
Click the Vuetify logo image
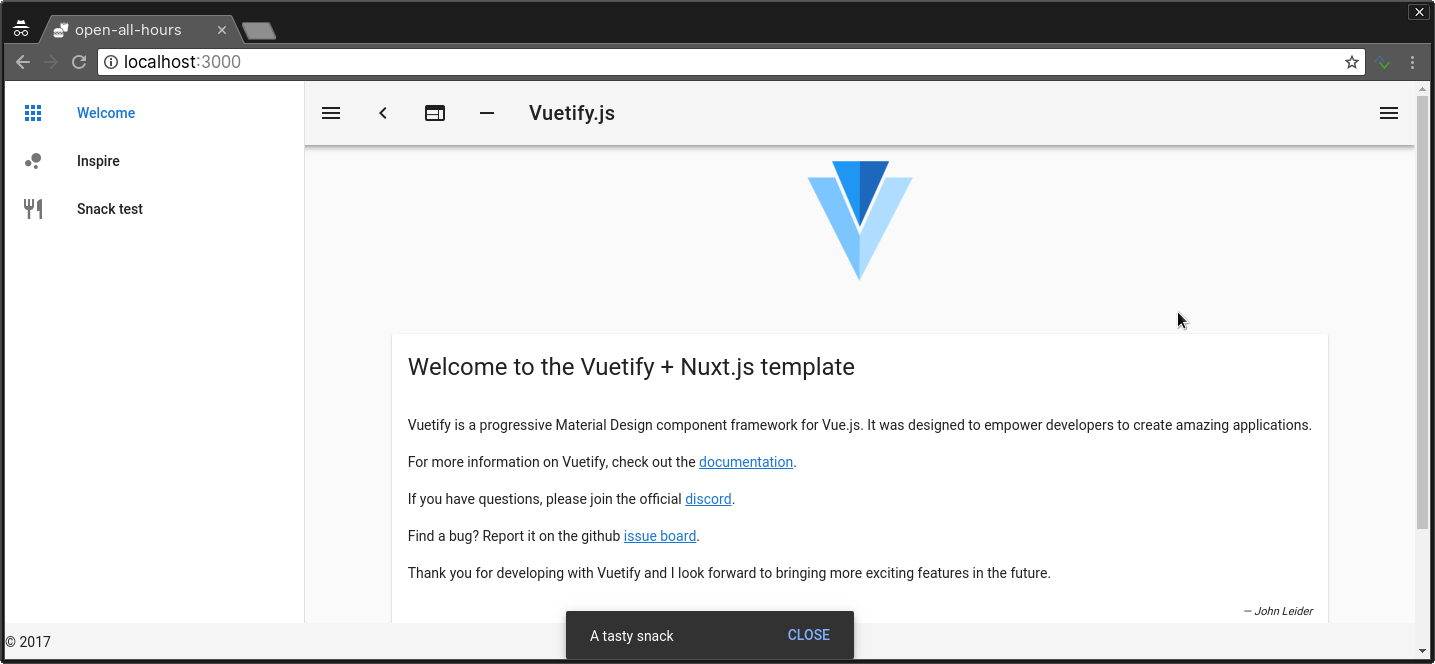(859, 220)
